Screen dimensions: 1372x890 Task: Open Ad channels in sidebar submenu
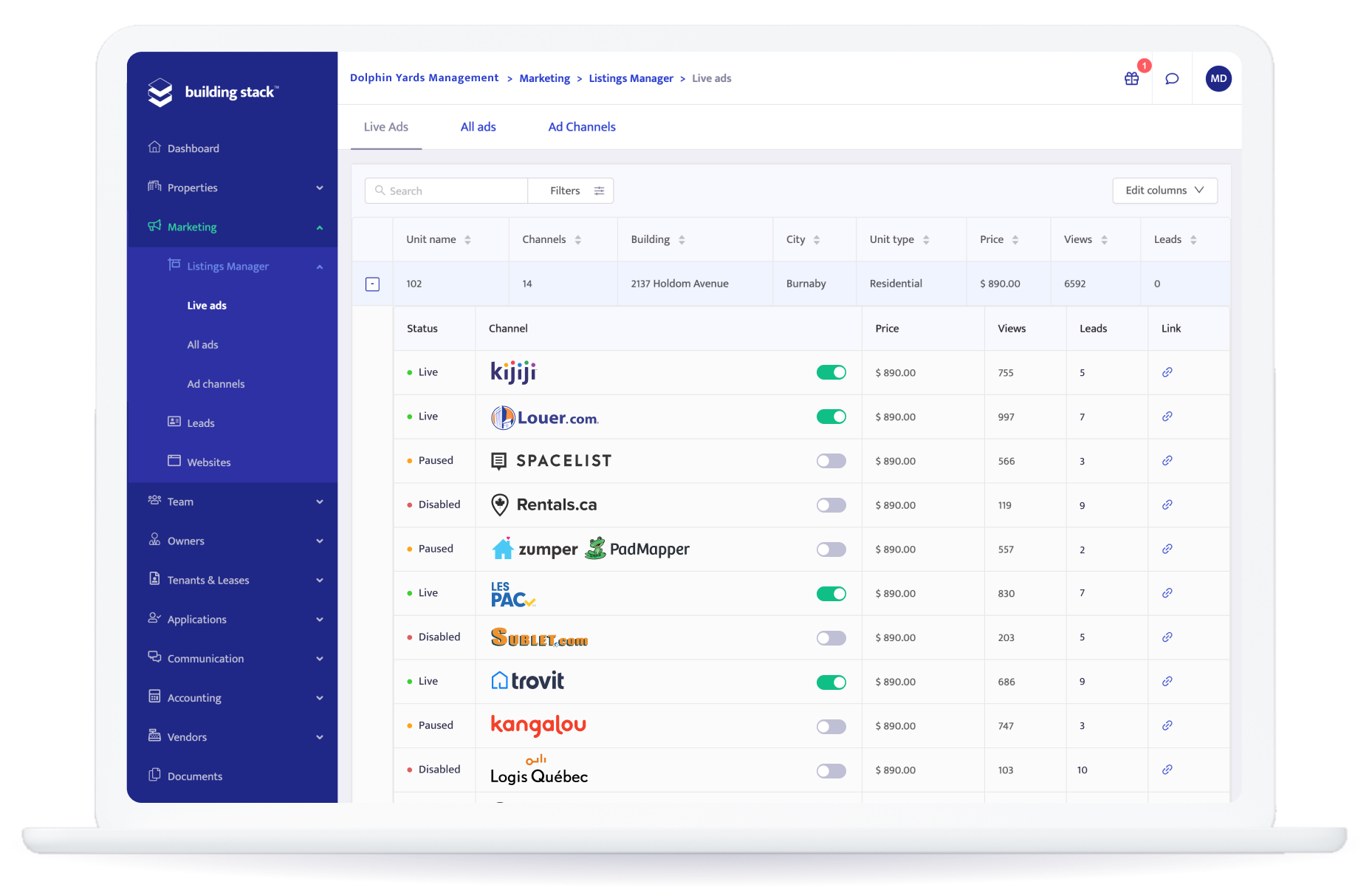[x=216, y=384]
